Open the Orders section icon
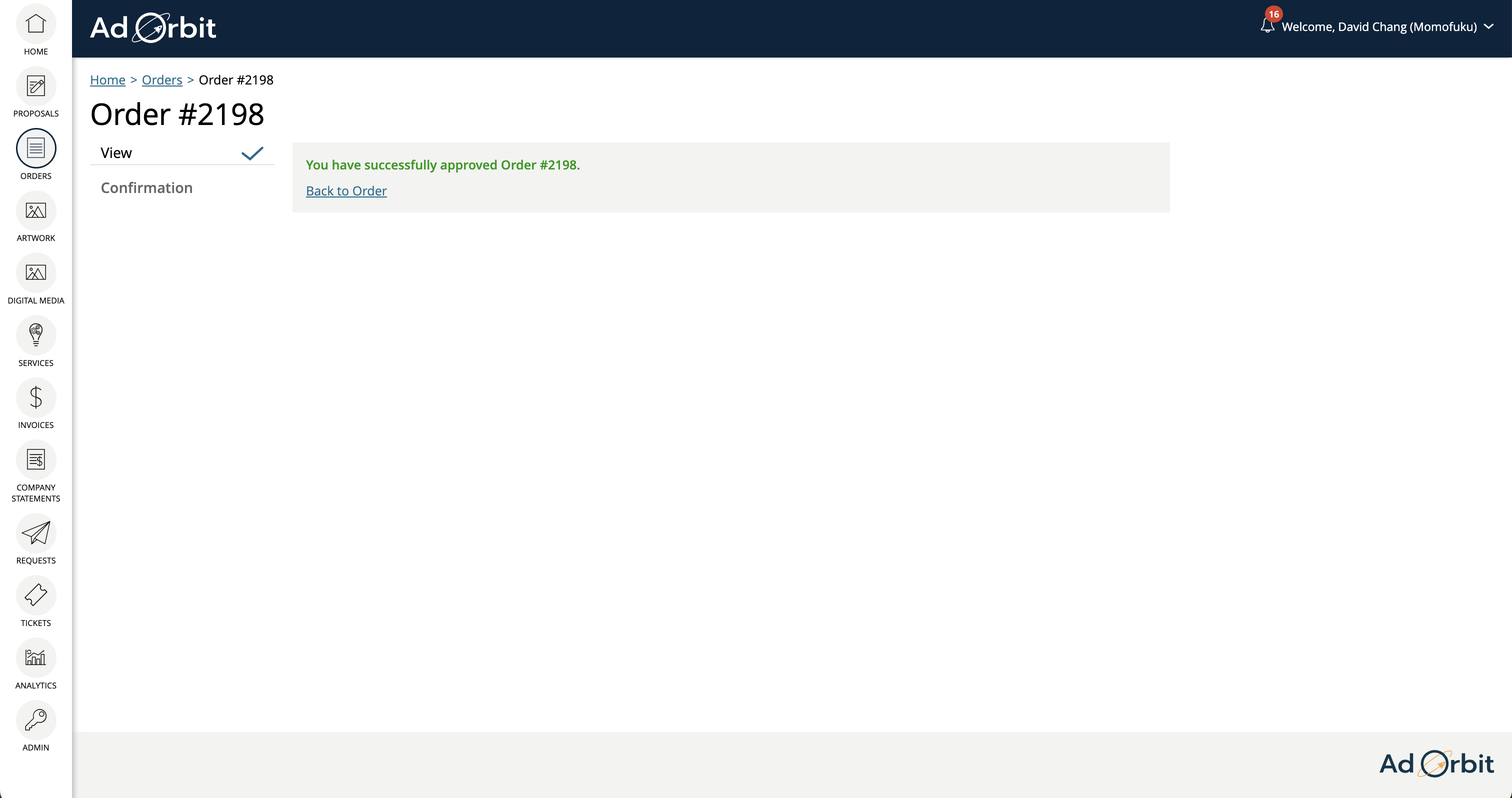1512x798 pixels. pos(36,149)
